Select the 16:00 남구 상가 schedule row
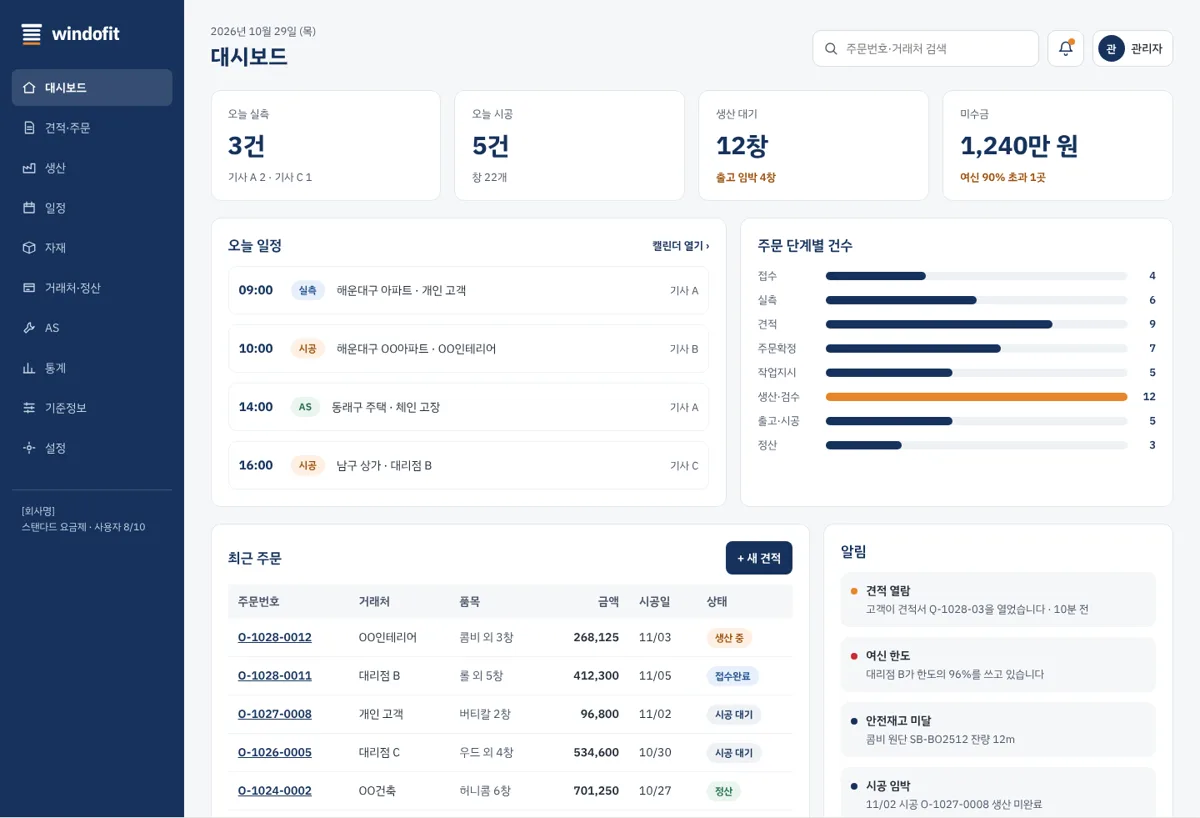 pos(469,465)
